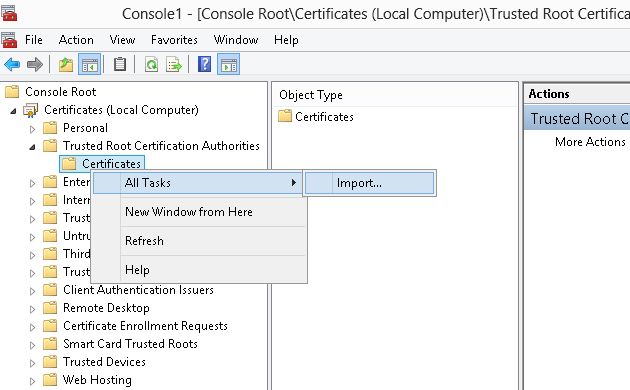The width and height of the screenshot is (630, 390).
Task: Open the Window menu
Action: coord(236,40)
